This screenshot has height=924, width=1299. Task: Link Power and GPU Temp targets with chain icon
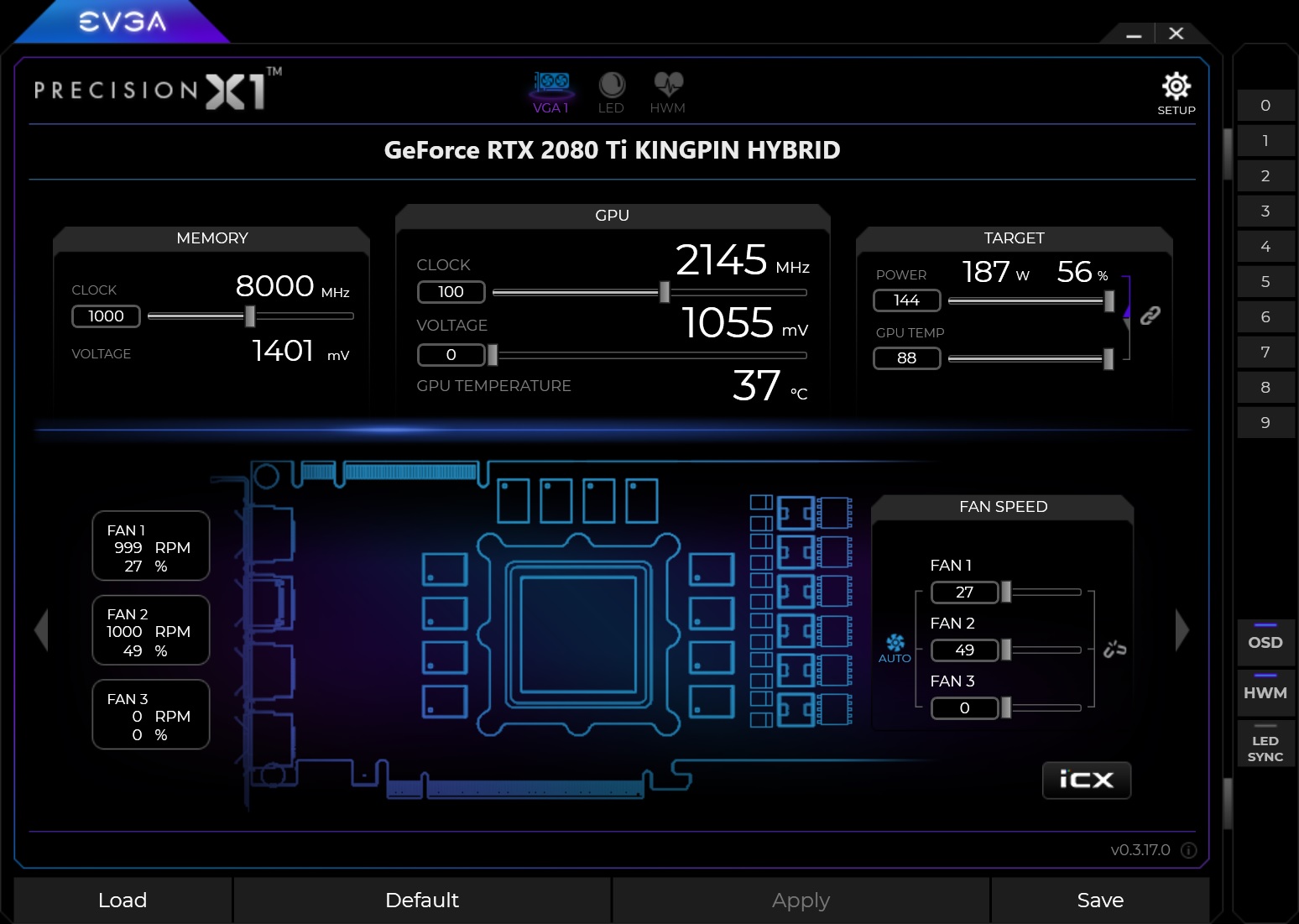tap(1150, 315)
